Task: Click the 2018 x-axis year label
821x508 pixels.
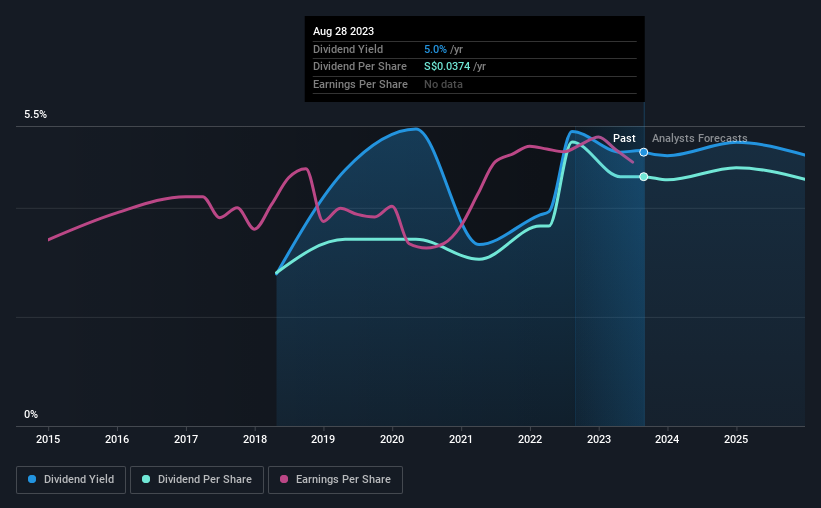Action: click(255, 439)
